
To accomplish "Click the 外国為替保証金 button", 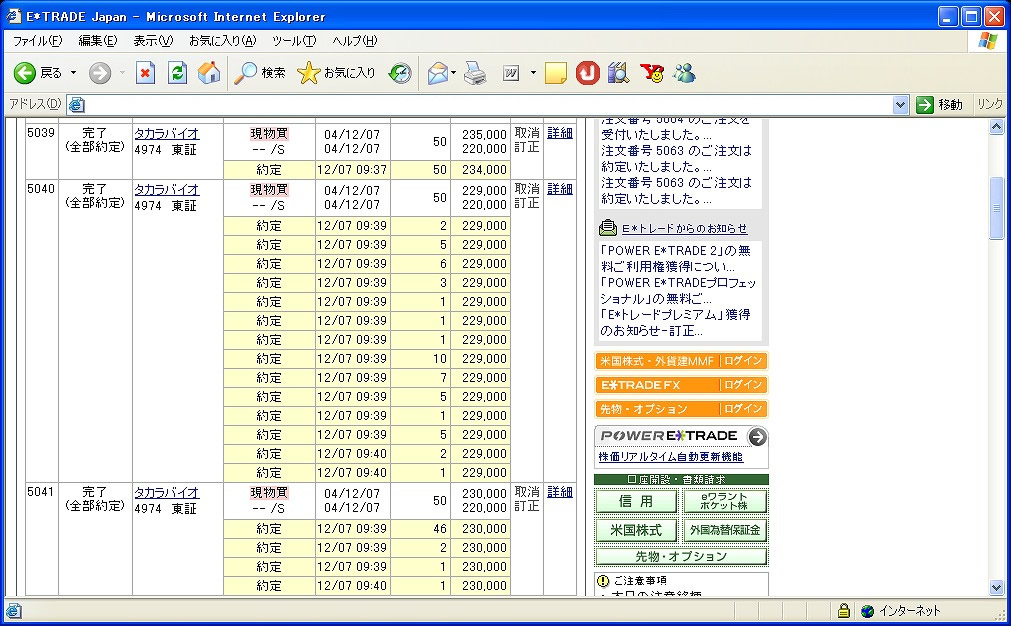I will pos(724,530).
